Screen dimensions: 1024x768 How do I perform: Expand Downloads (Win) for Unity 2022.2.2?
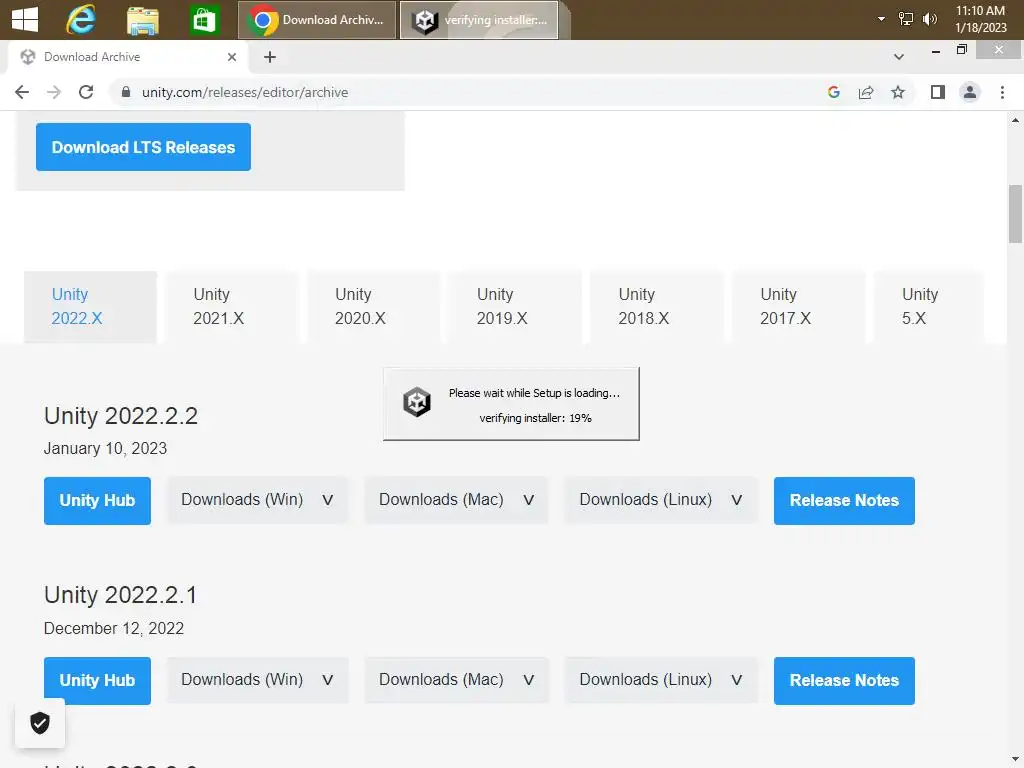257,500
